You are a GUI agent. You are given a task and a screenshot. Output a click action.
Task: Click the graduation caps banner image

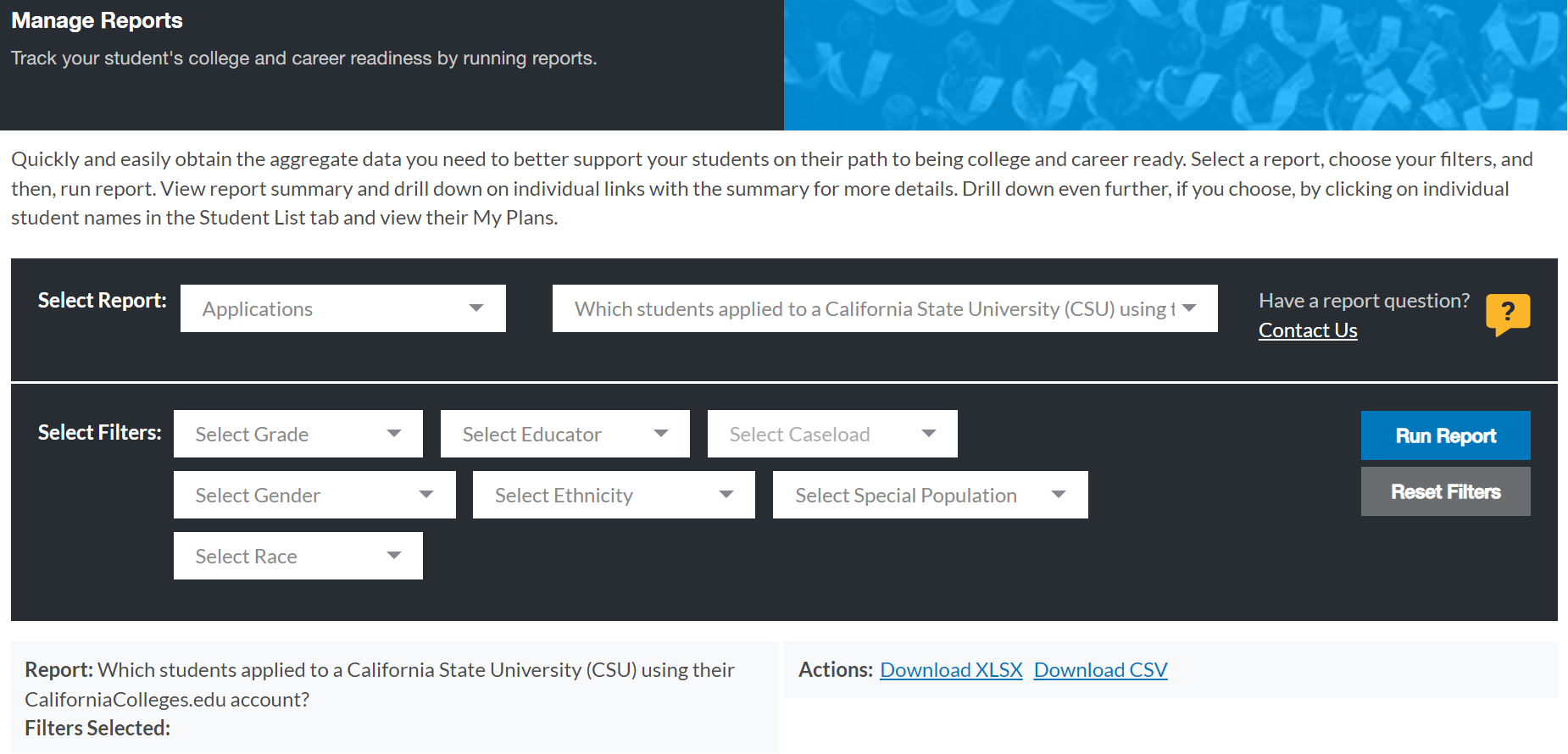pos(1176,65)
